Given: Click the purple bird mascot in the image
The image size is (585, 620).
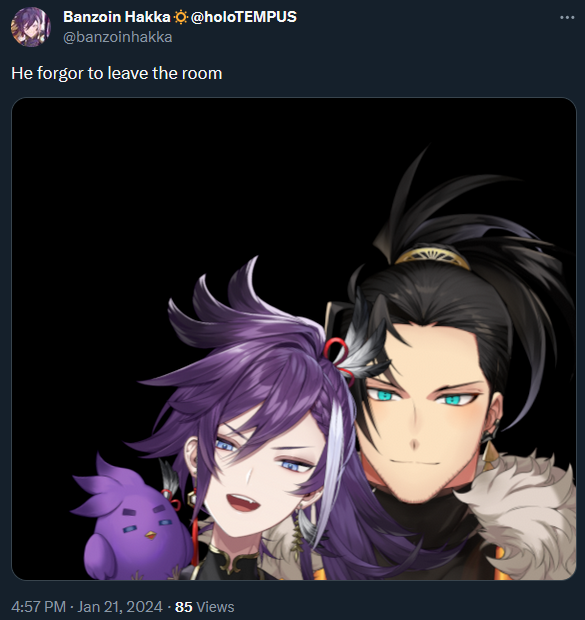Looking at the screenshot, I should [x=134, y=522].
